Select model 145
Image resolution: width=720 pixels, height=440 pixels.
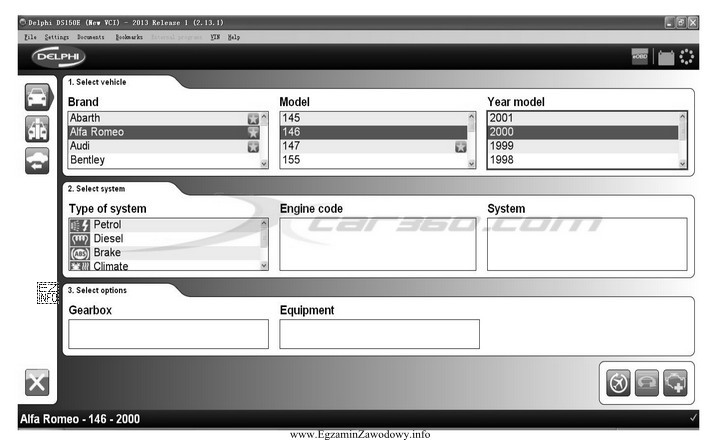pyautogui.click(x=374, y=118)
